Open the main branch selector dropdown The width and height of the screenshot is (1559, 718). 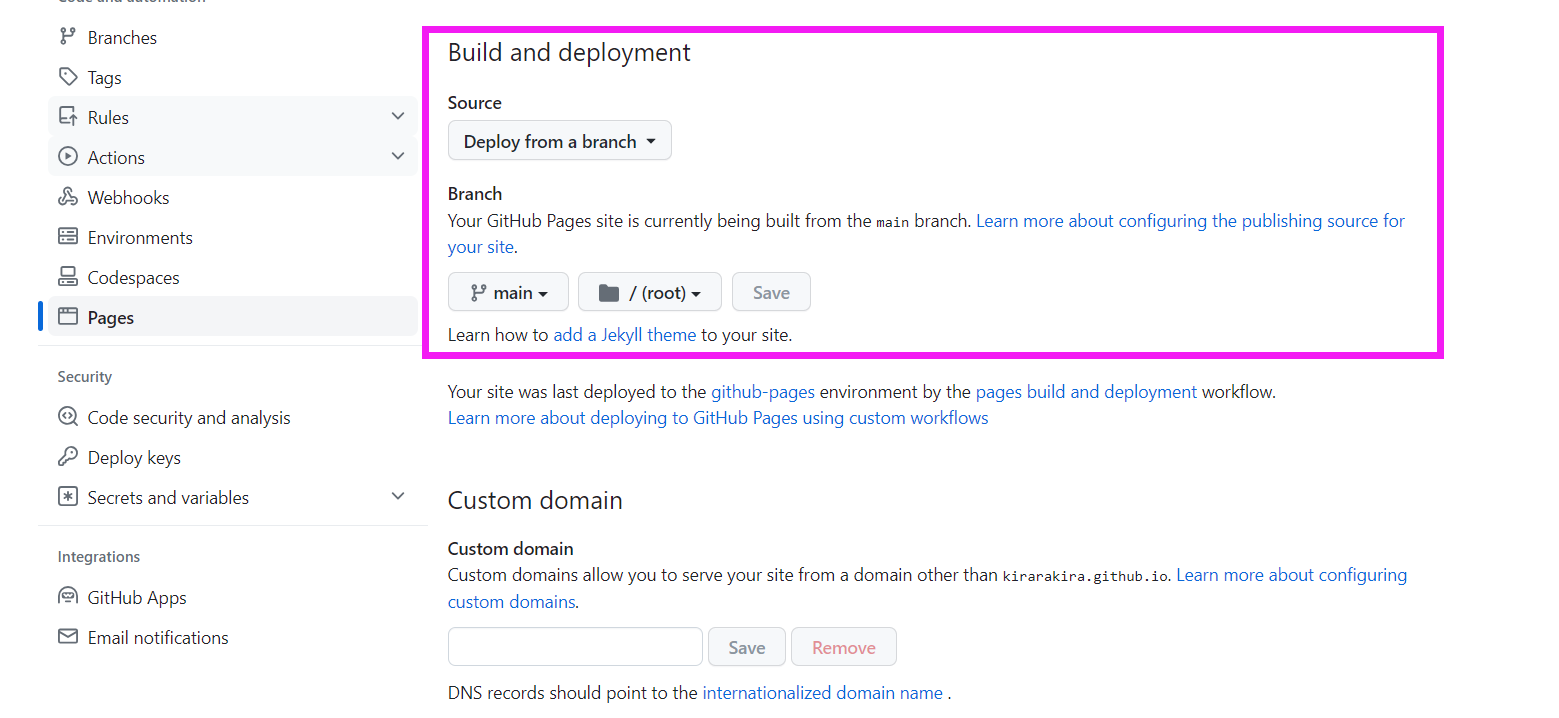point(508,292)
